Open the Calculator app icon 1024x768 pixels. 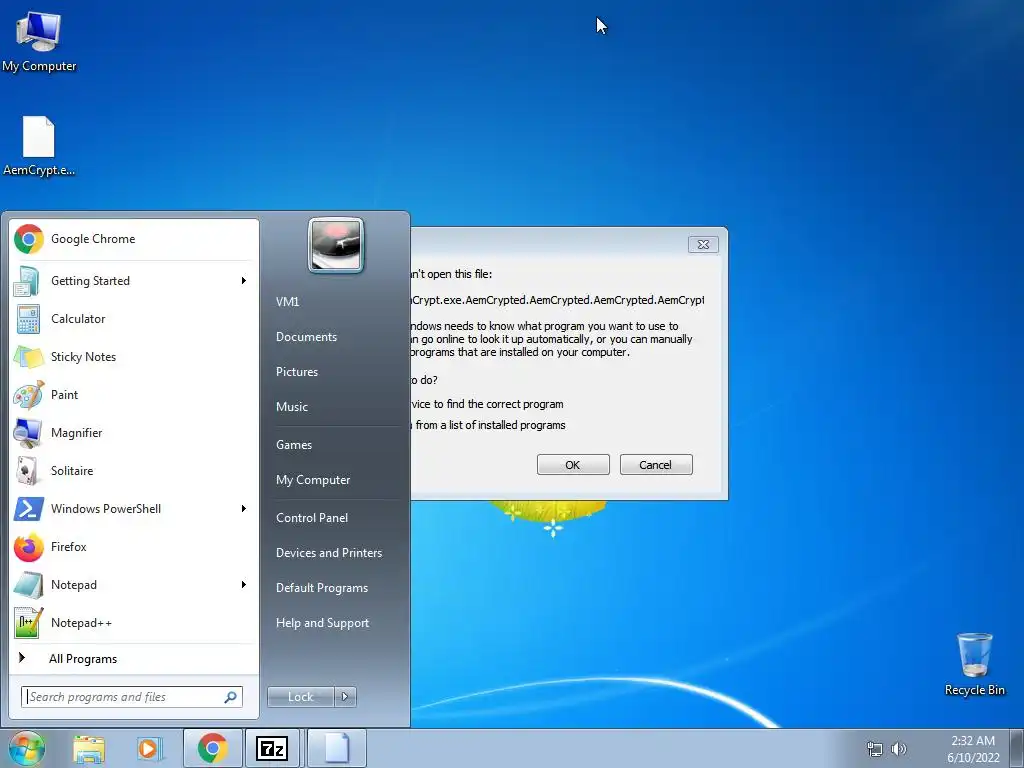point(27,319)
